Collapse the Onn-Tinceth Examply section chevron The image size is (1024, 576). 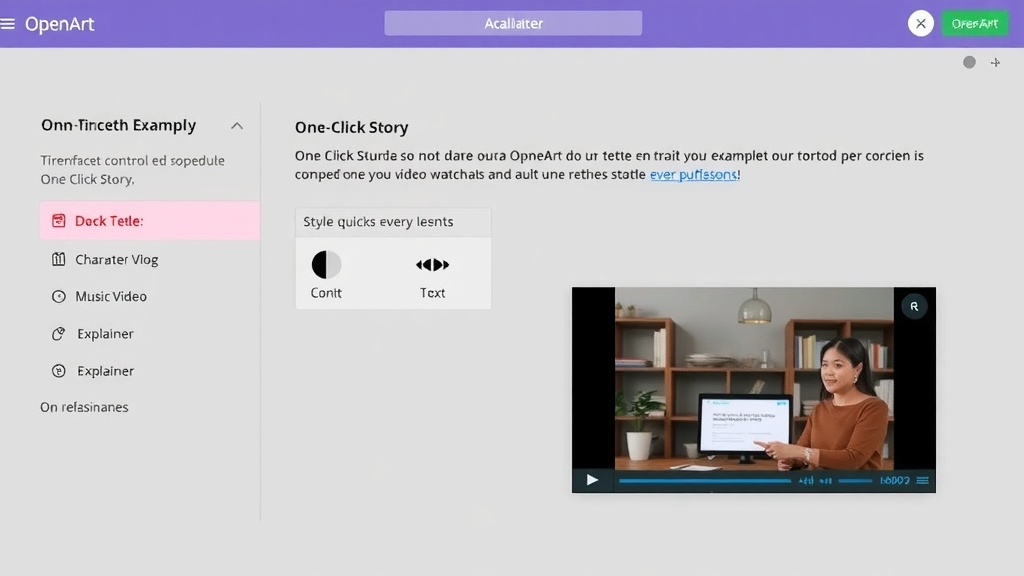point(237,126)
